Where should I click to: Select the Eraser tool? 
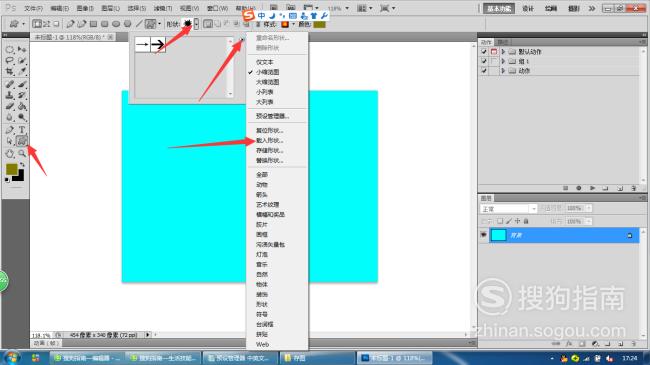[9, 107]
